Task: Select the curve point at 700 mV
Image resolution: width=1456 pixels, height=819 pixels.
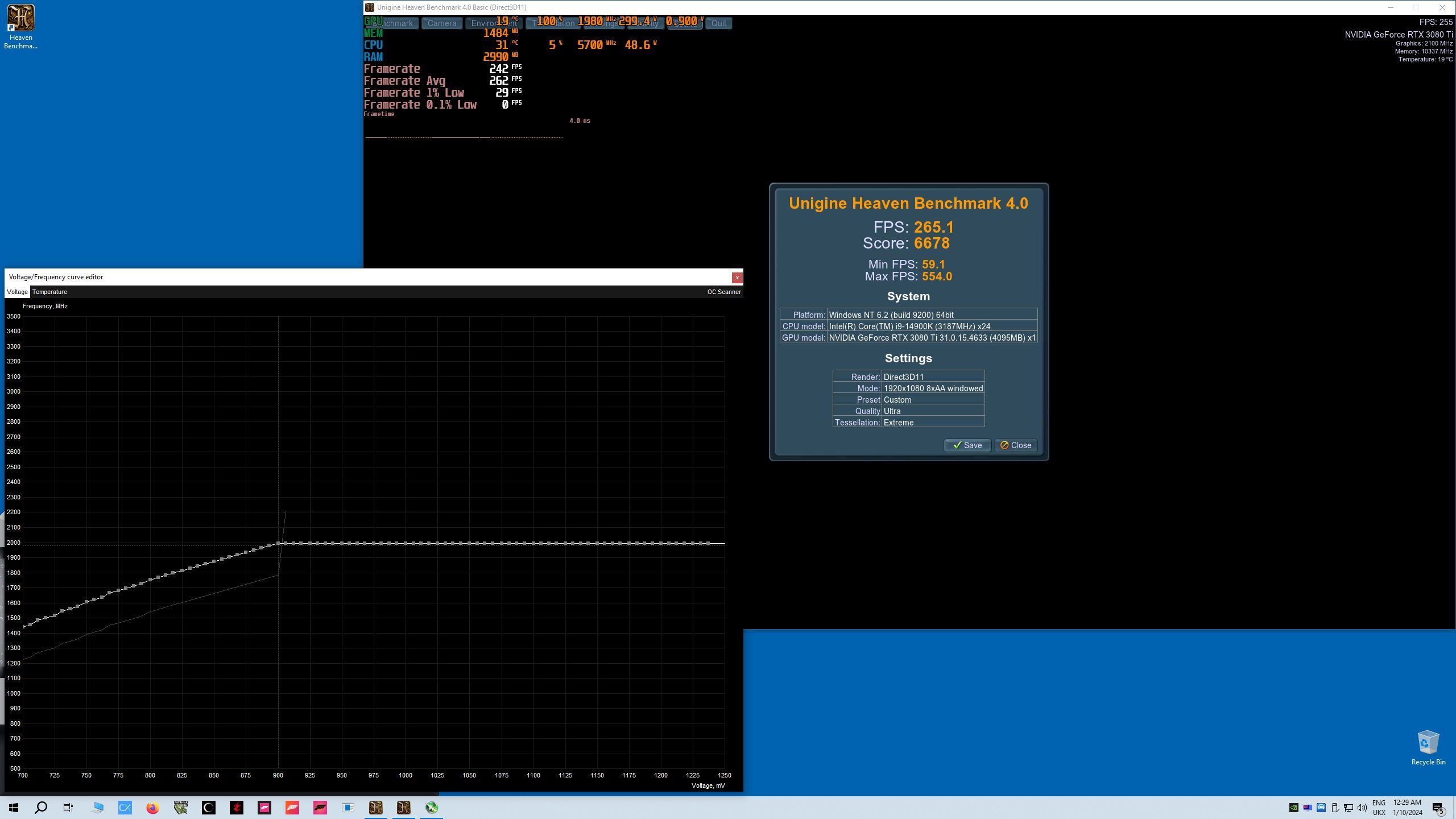Action: click(x=23, y=627)
